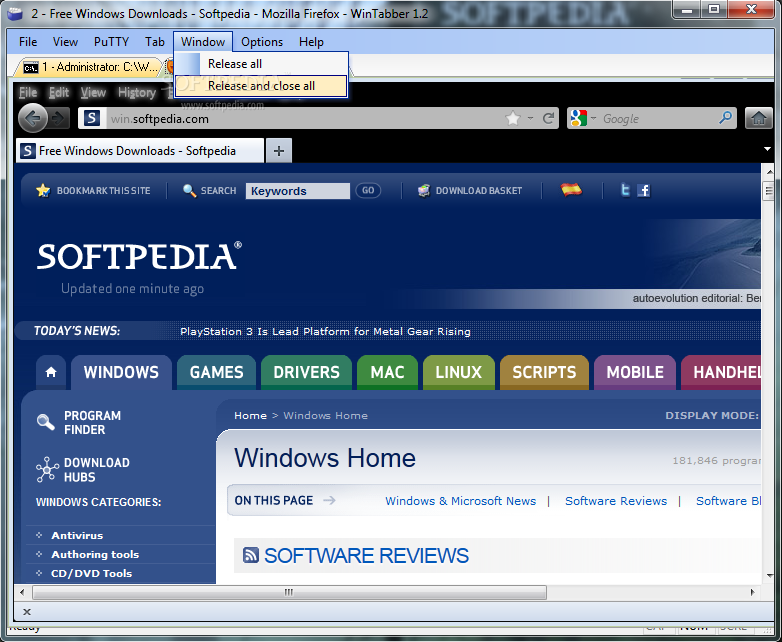
Task: Go to Firefox home page icon
Action: click(x=759, y=118)
